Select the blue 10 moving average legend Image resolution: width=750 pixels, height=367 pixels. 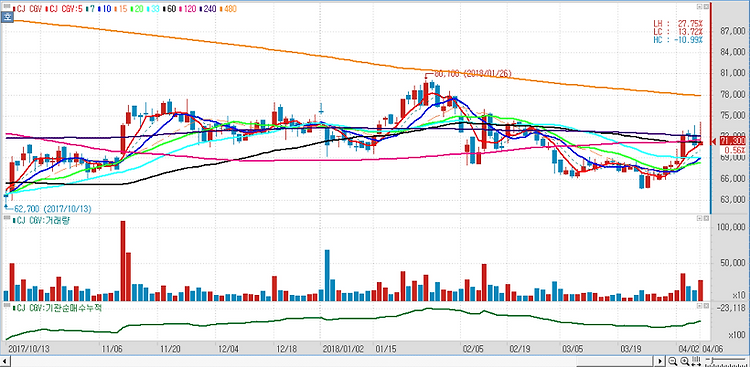(106, 9)
